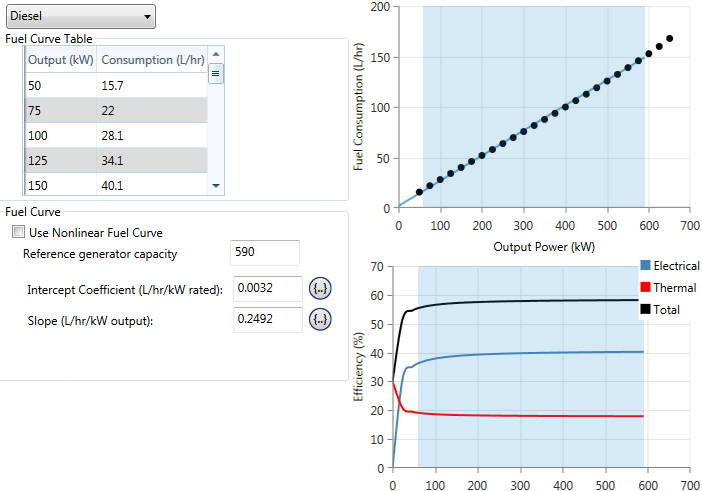Enable Use Nonlinear Fuel Curve checkbox
702x491 pixels.
click(x=18, y=232)
